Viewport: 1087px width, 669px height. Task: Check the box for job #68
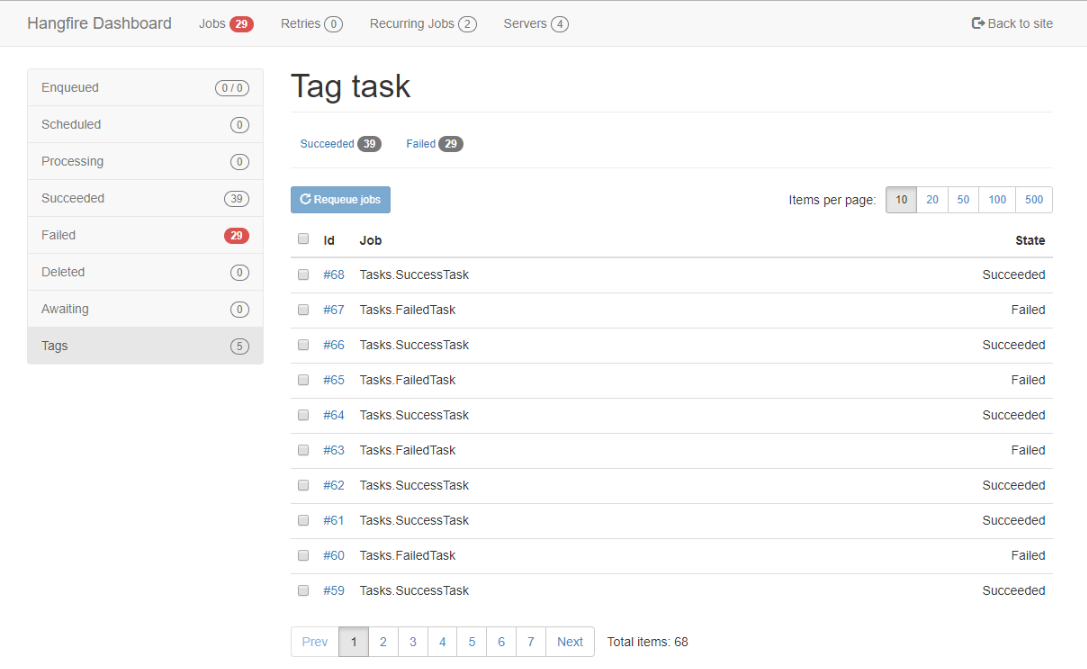point(303,275)
